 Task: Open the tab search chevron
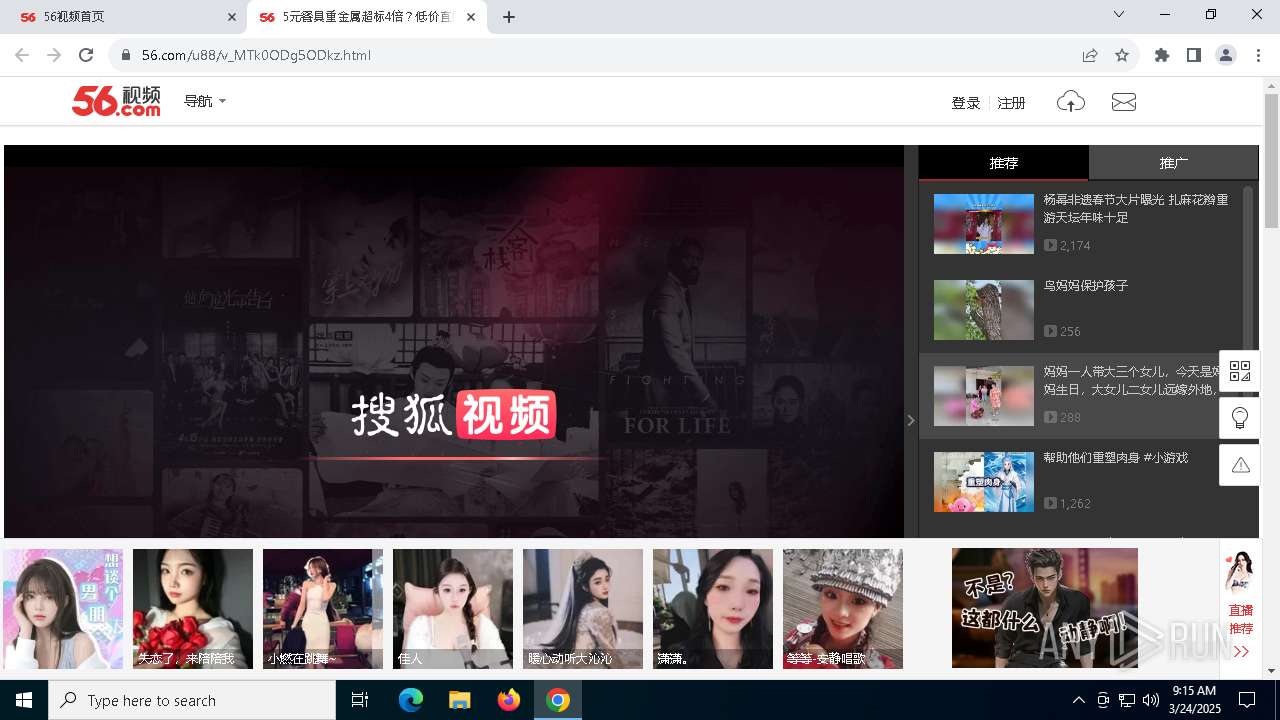click(1119, 14)
